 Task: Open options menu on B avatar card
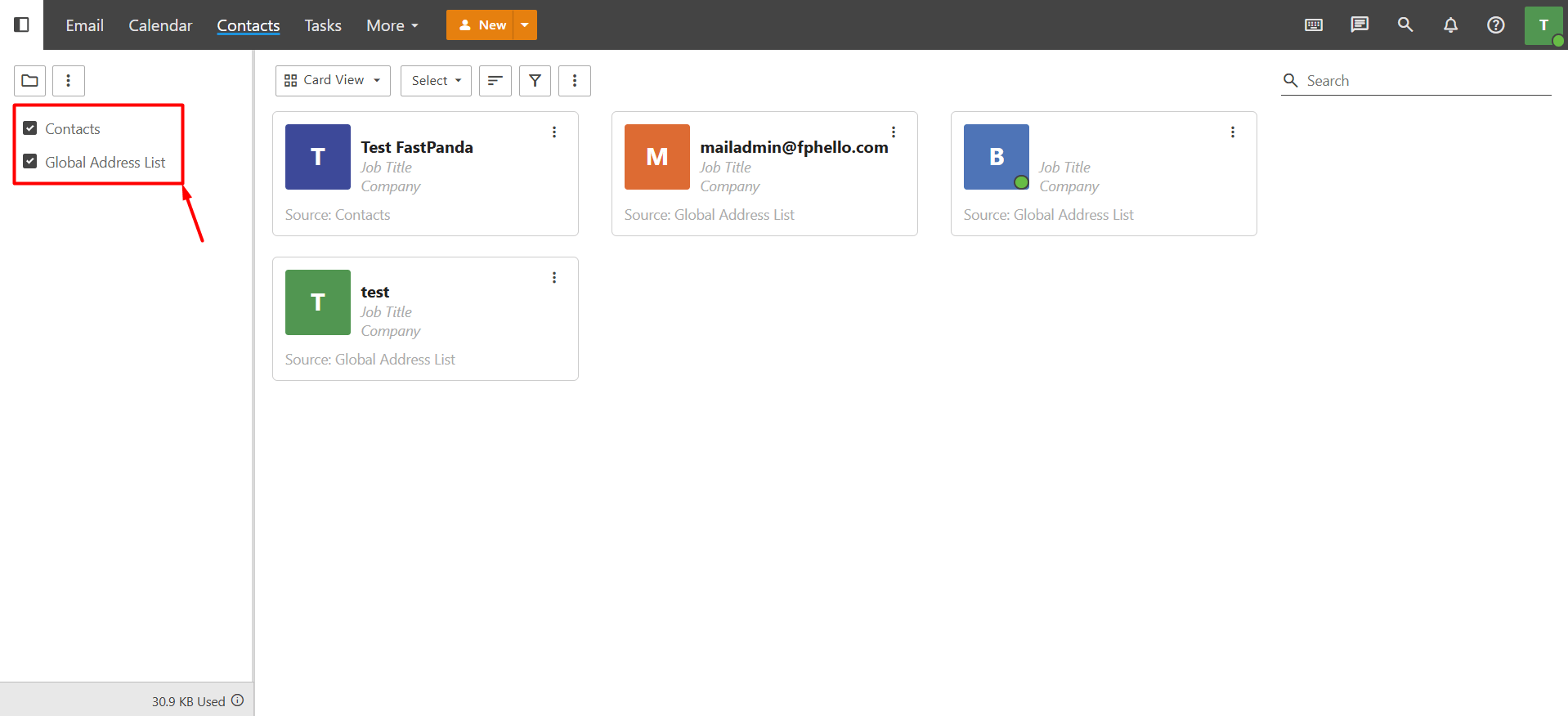1233,132
